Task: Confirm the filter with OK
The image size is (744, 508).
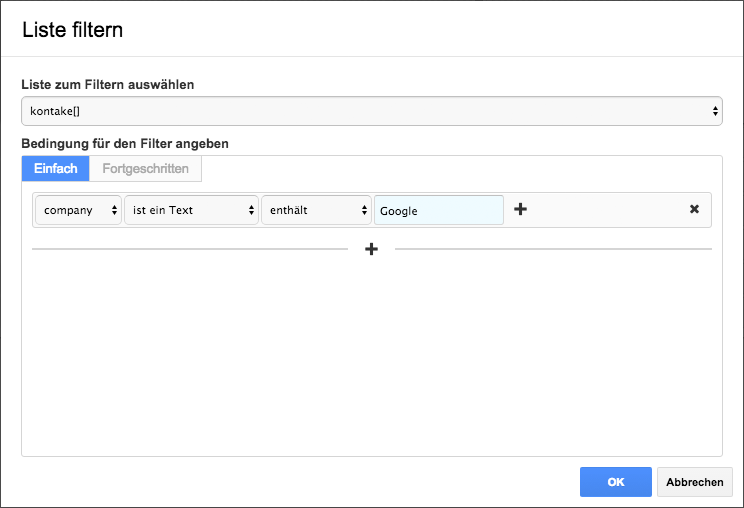Action: tap(616, 482)
